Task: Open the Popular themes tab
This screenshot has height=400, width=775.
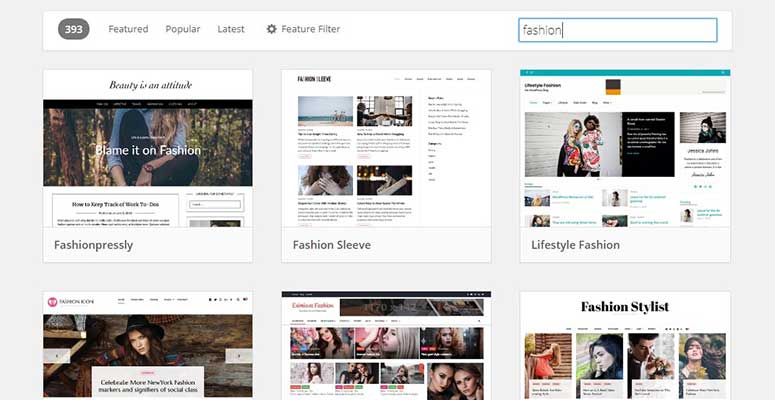Action: point(183,29)
